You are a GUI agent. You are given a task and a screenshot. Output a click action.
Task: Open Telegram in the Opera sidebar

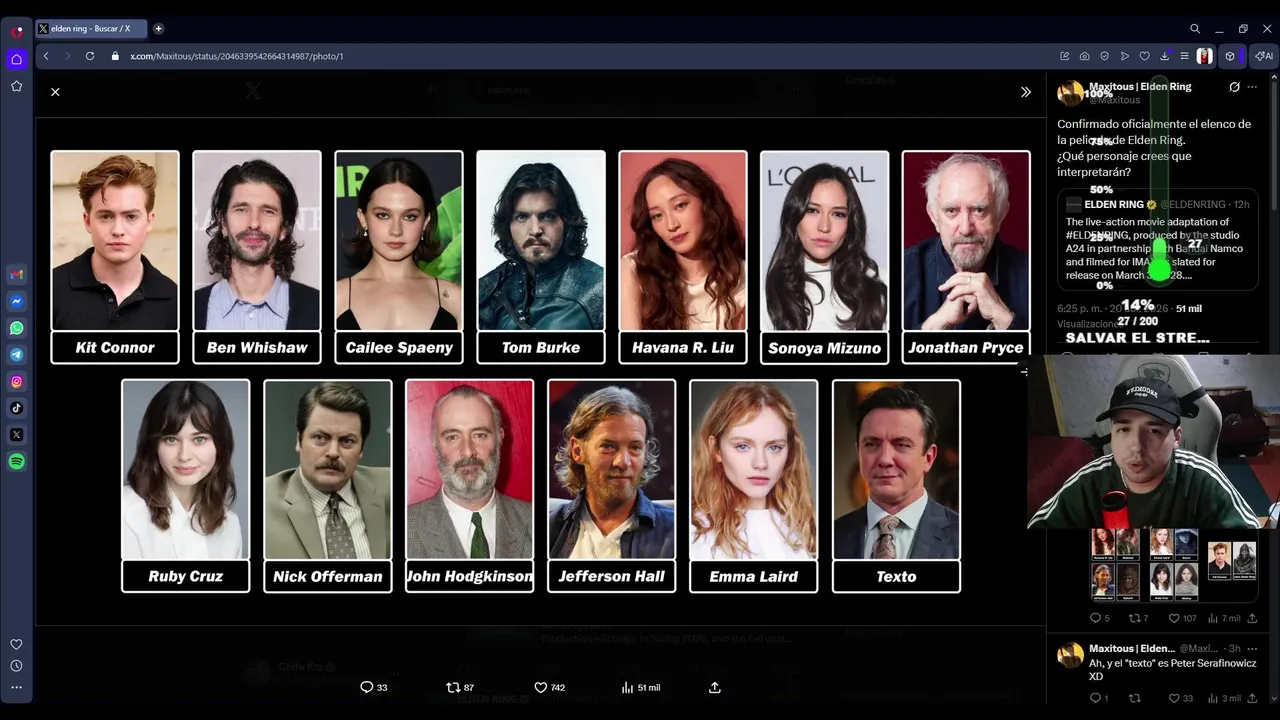coord(17,355)
